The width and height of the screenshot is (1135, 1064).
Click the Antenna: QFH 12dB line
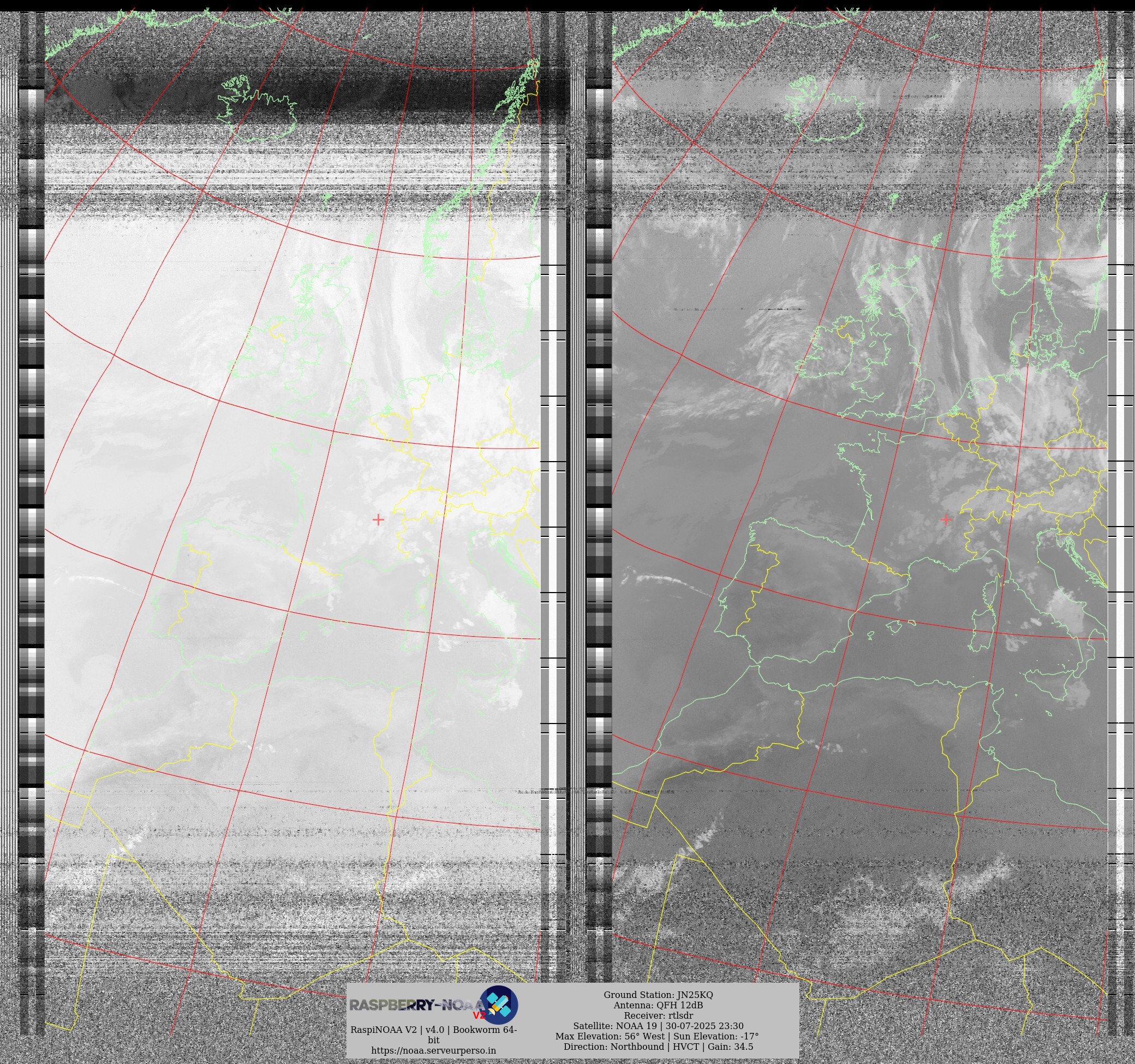(x=658, y=1005)
